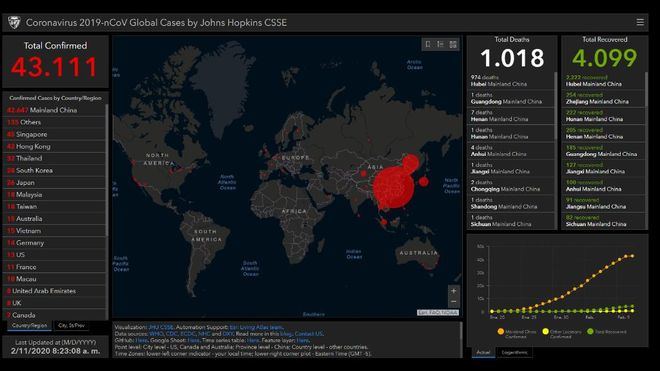Open the basemap gallery grid icon
660x371 pixels.
point(453,44)
